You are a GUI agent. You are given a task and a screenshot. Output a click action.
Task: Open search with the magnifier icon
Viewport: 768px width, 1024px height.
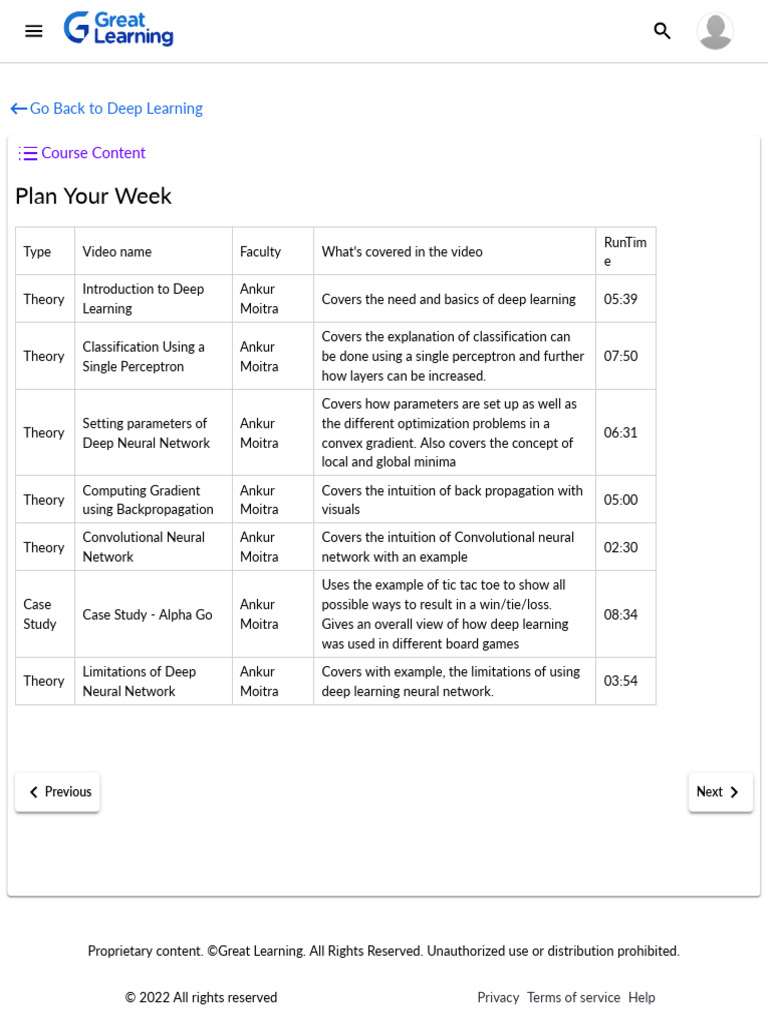tap(662, 31)
